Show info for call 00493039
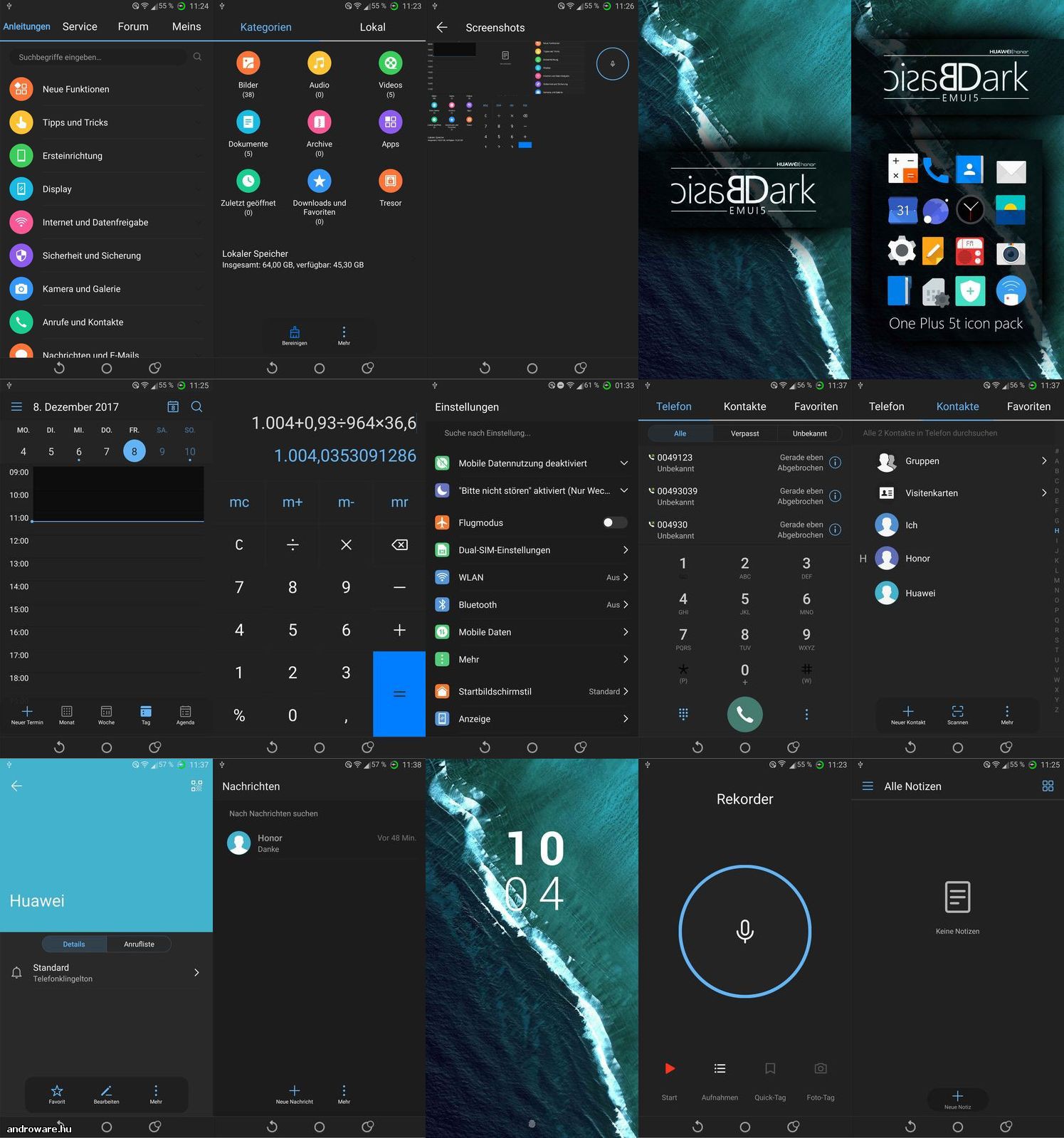Image resolution: width=1064 pixels, height=1138 pixels. click(836, 496)
